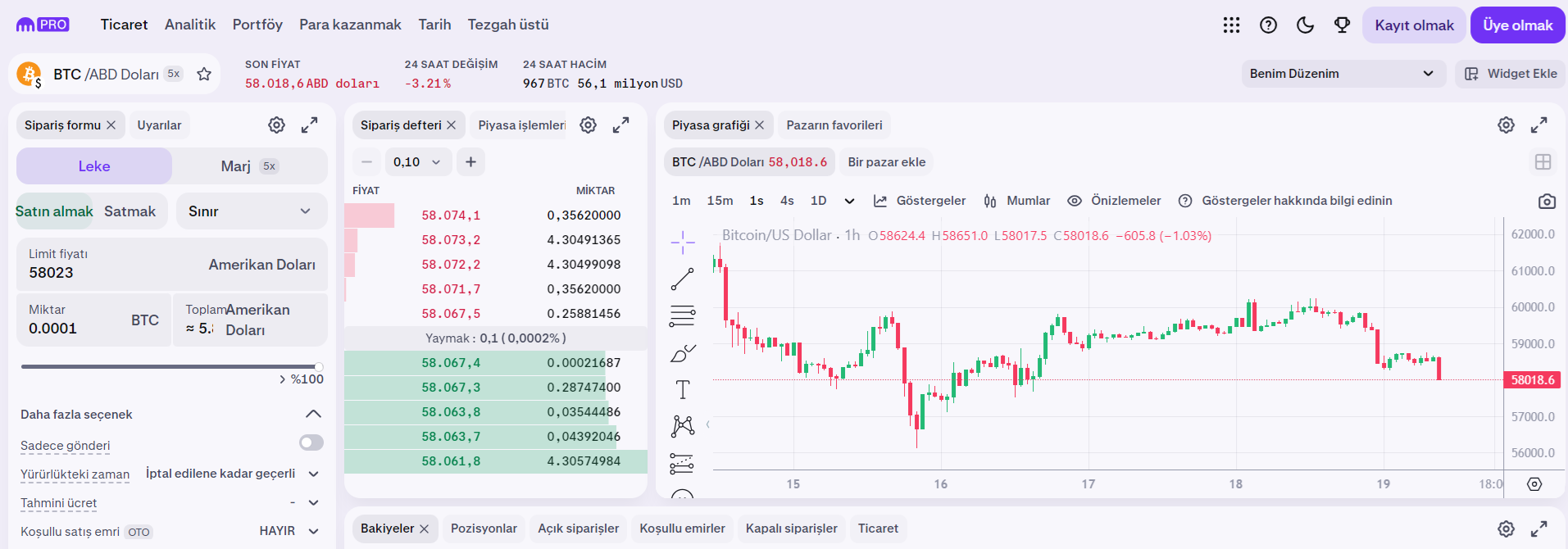The height and width of the screenshot is (549, 1568).
Task: Select Satmak side
Action: (130, 211)
